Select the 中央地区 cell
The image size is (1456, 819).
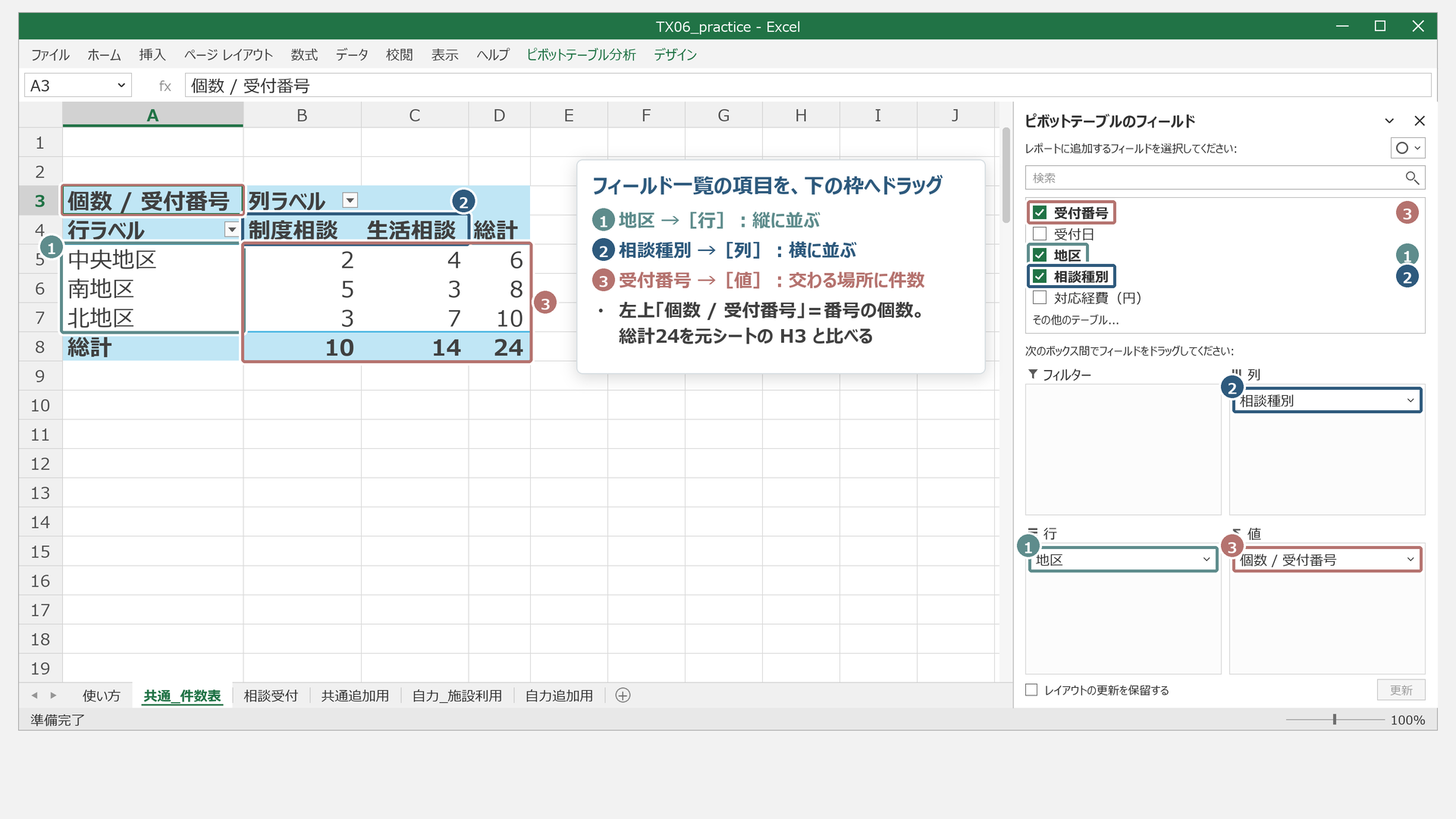[152, 259]
